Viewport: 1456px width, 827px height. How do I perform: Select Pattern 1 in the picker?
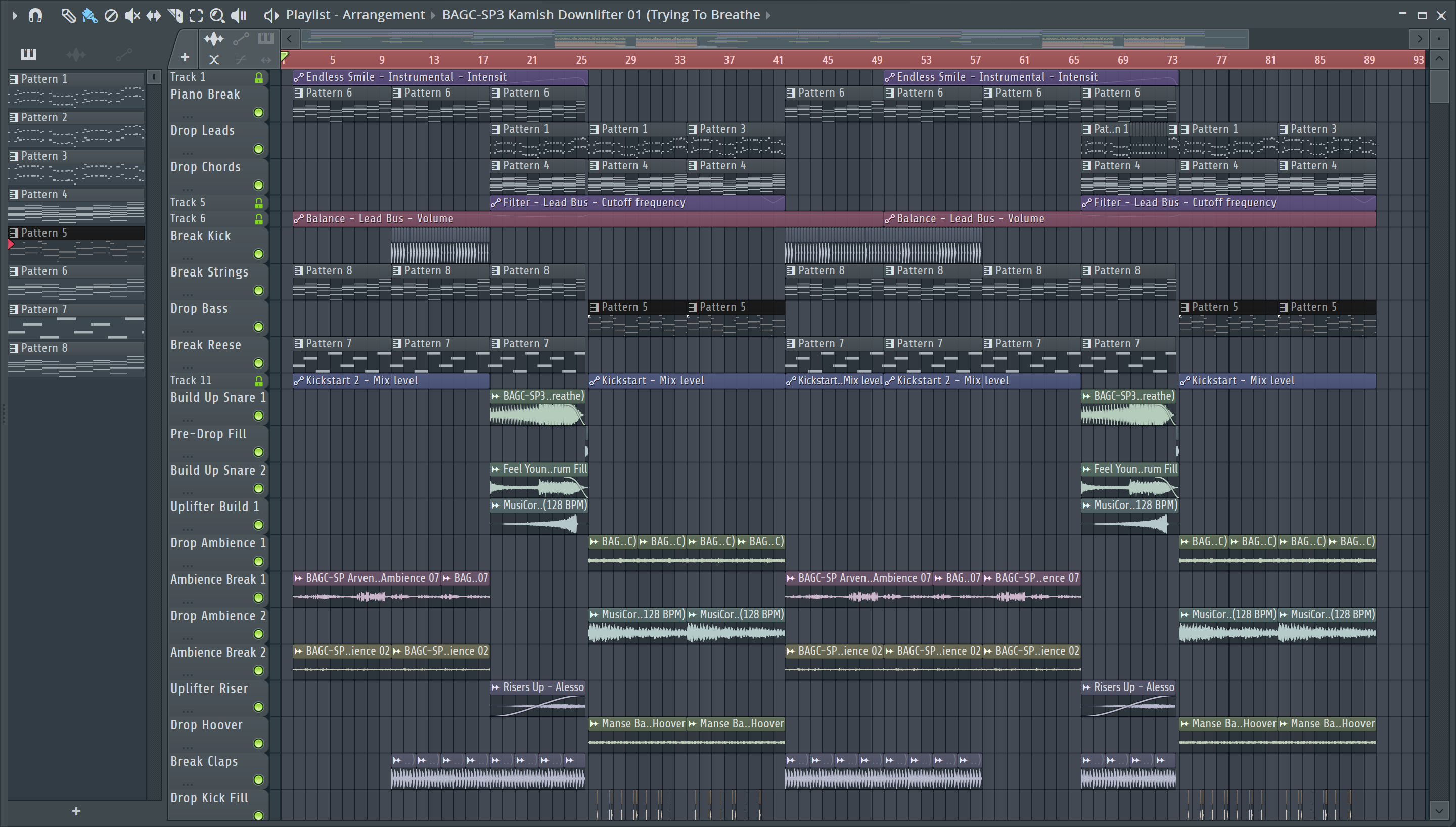pyautogui.click(x=76, y=90)
